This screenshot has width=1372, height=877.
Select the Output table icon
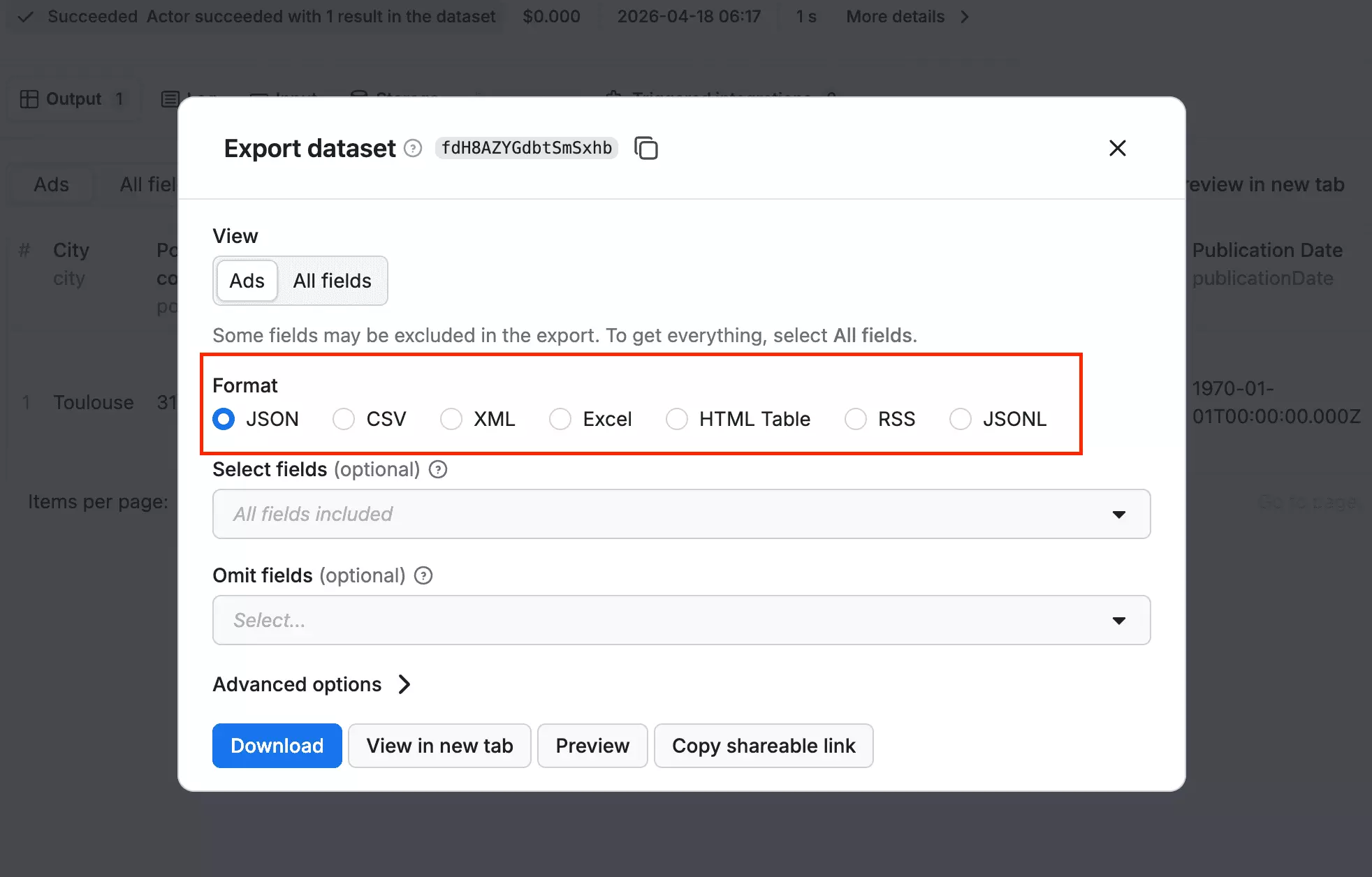[29, 98]
